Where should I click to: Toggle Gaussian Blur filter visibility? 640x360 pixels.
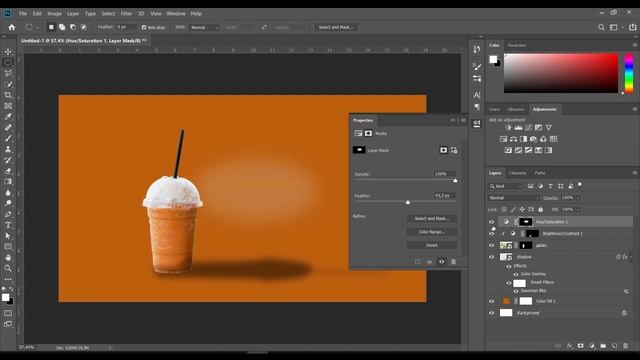tap(516, 291)
